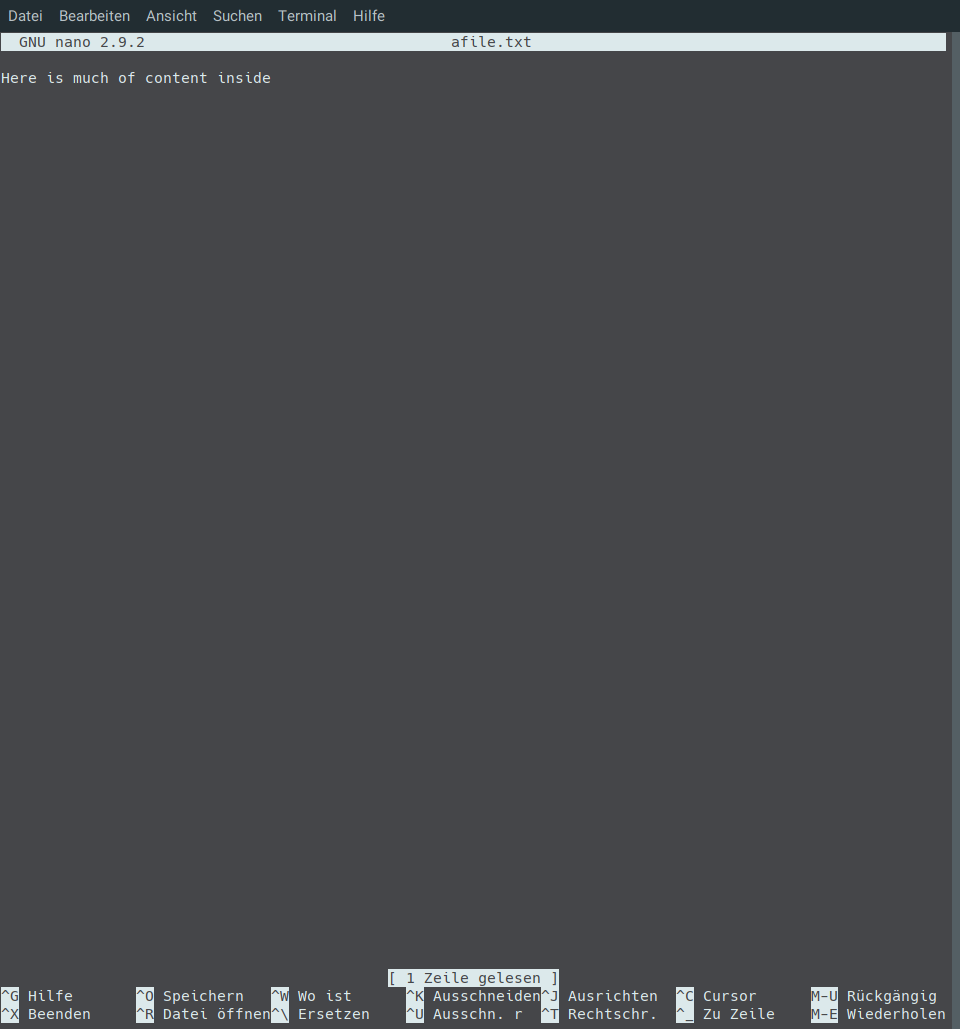
Task: Click the ^\ Ersetzen shortcut
Action: point(320,1014)
